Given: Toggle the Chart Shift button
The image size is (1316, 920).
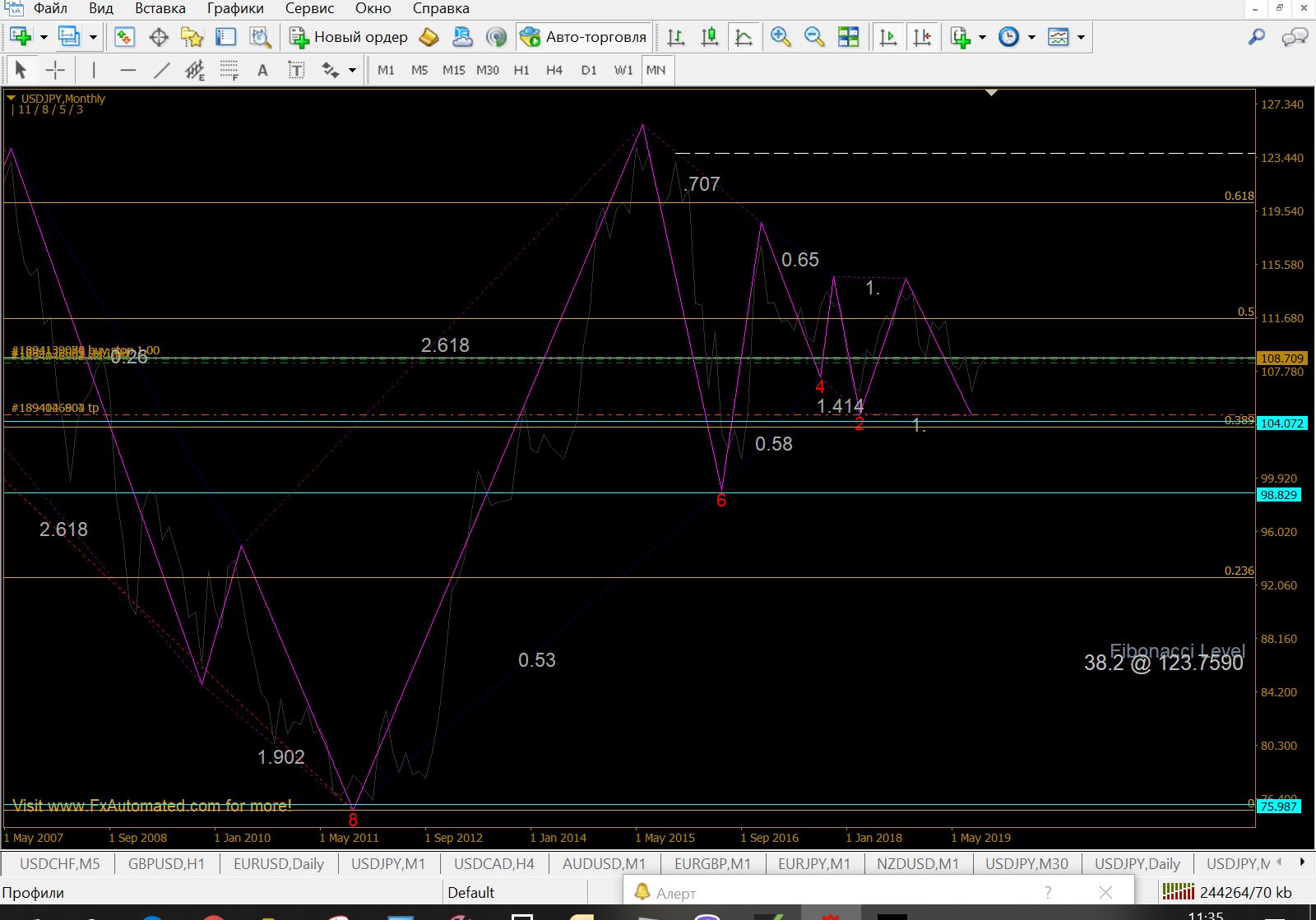Looking at the screenshot, I should click(922, 37).
